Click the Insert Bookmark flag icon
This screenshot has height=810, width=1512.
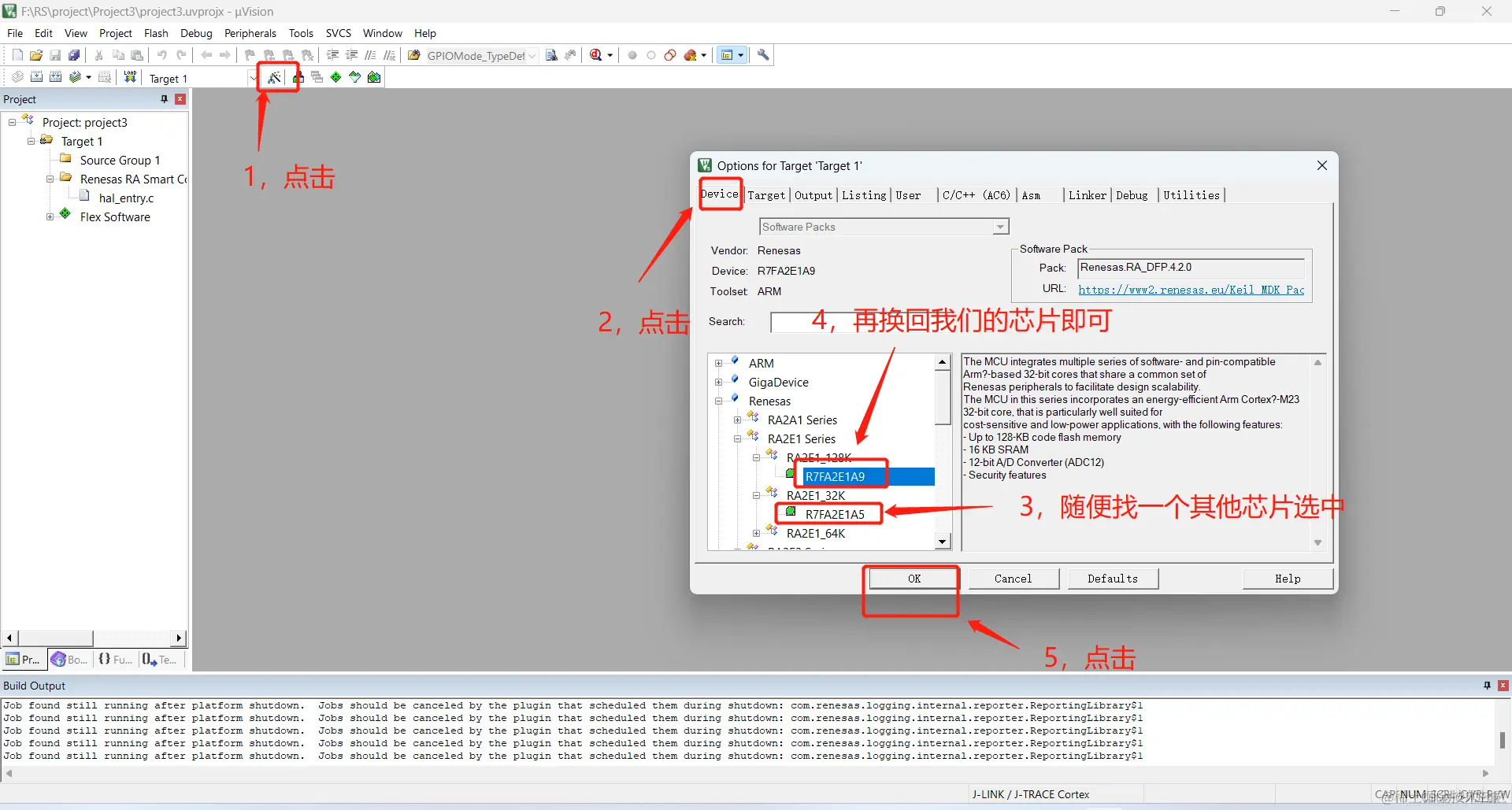250,55
